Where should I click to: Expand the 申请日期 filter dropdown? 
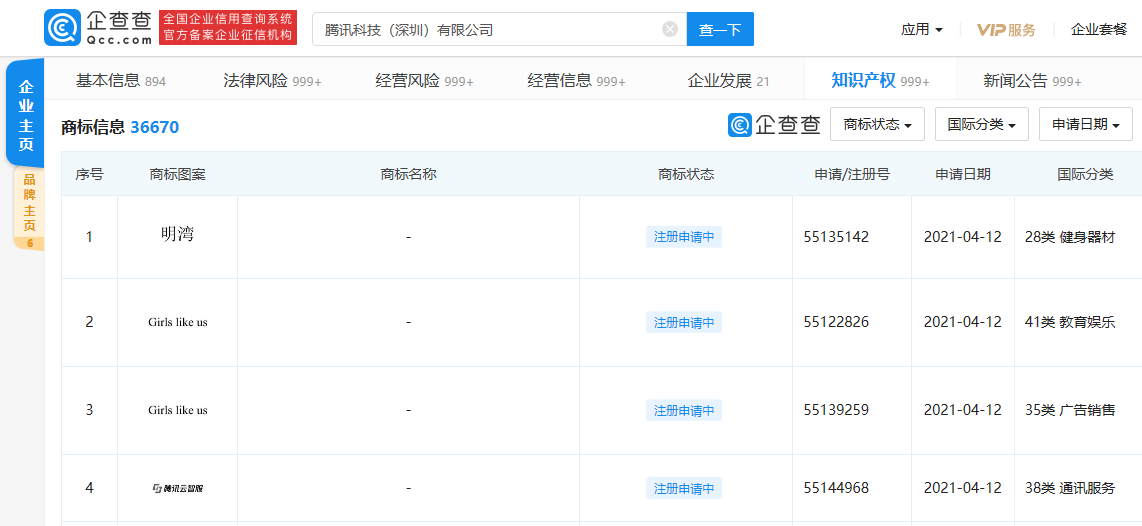(x=1086, y=125)
